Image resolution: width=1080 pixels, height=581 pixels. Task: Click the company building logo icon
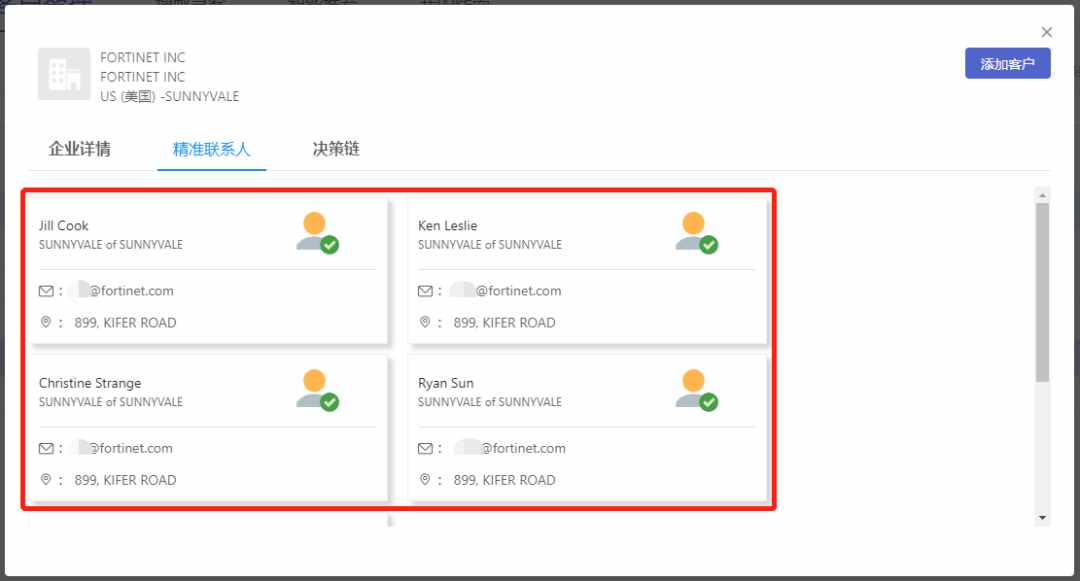click(64, 74)
